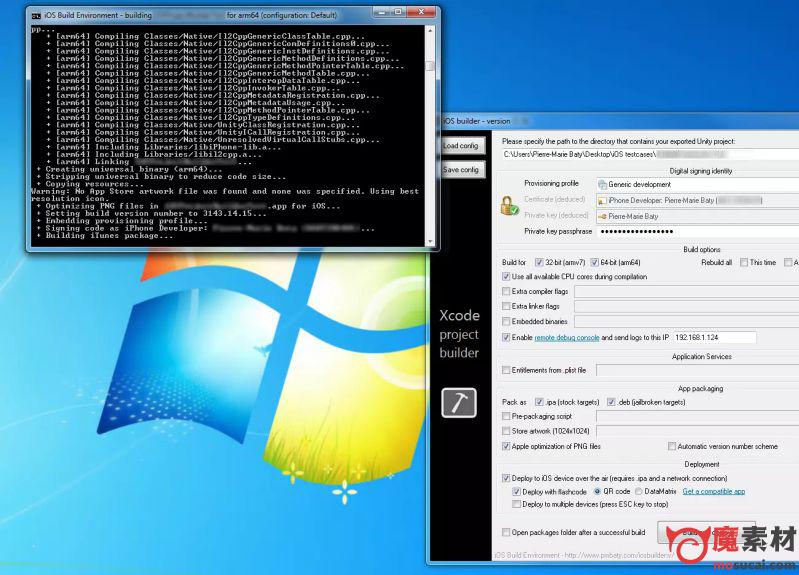This screenshot has height=575, width=799.
Task: Click the Private key passphrase field
Action: tap(698, 232)
